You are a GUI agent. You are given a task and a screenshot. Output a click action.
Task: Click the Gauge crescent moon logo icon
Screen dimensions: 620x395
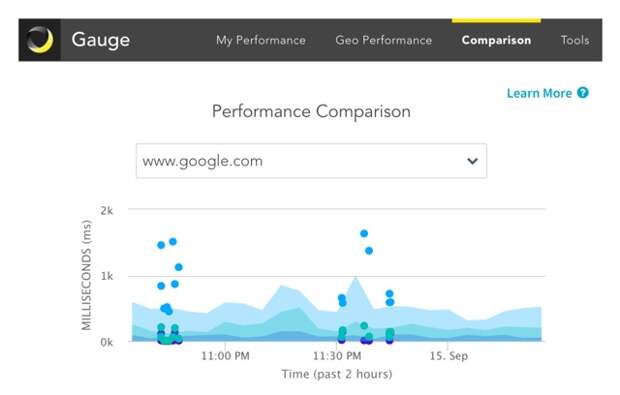(x=40, y=40)
